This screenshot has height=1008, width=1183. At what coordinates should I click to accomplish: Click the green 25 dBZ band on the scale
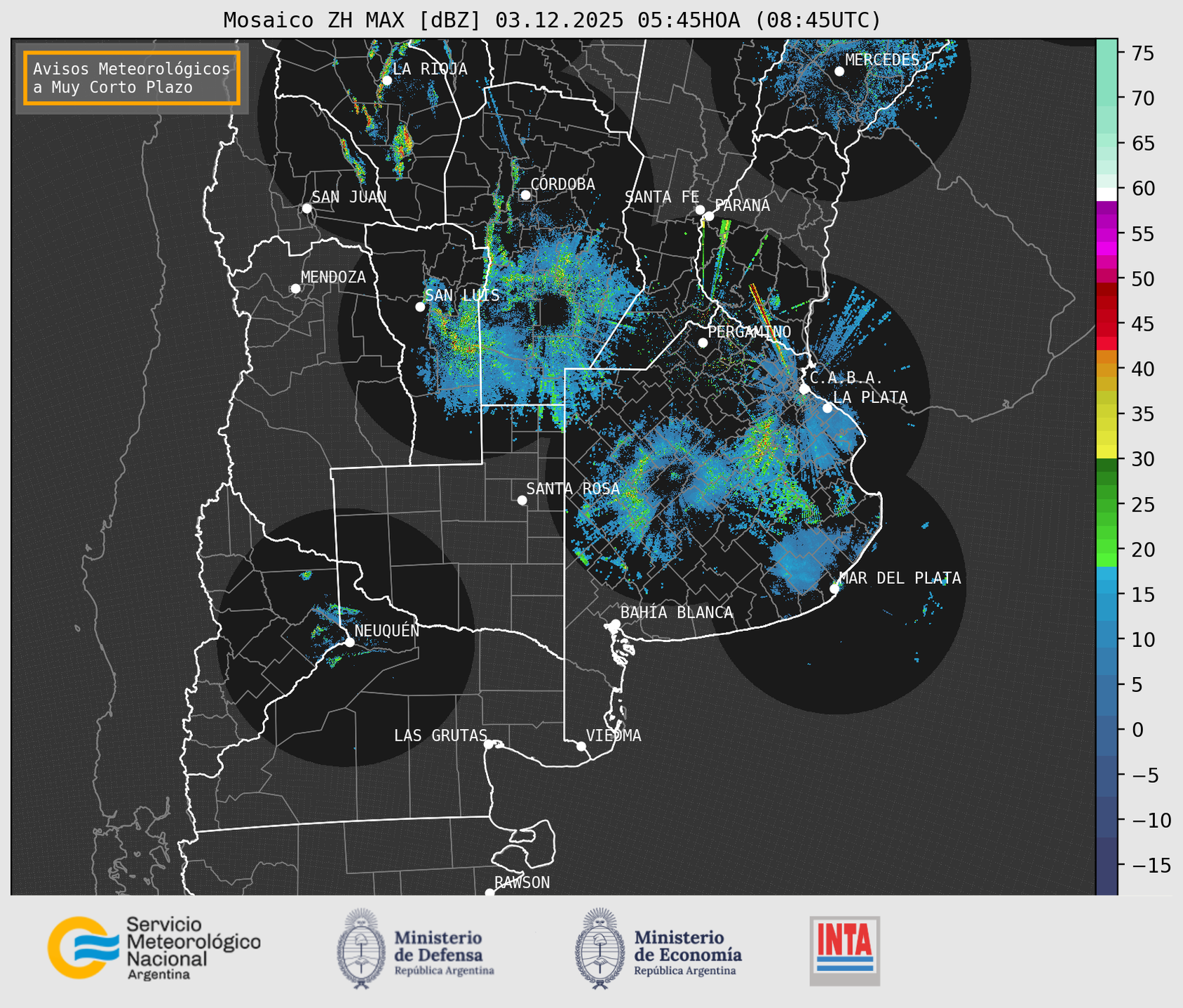(x=1107, y=505)
